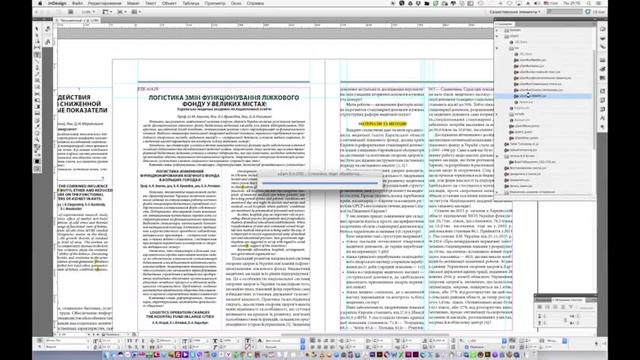Click the character fill color swatch in control panel
Screen dimensions: 640x360
pyautogui.click(x=248, y=340)
